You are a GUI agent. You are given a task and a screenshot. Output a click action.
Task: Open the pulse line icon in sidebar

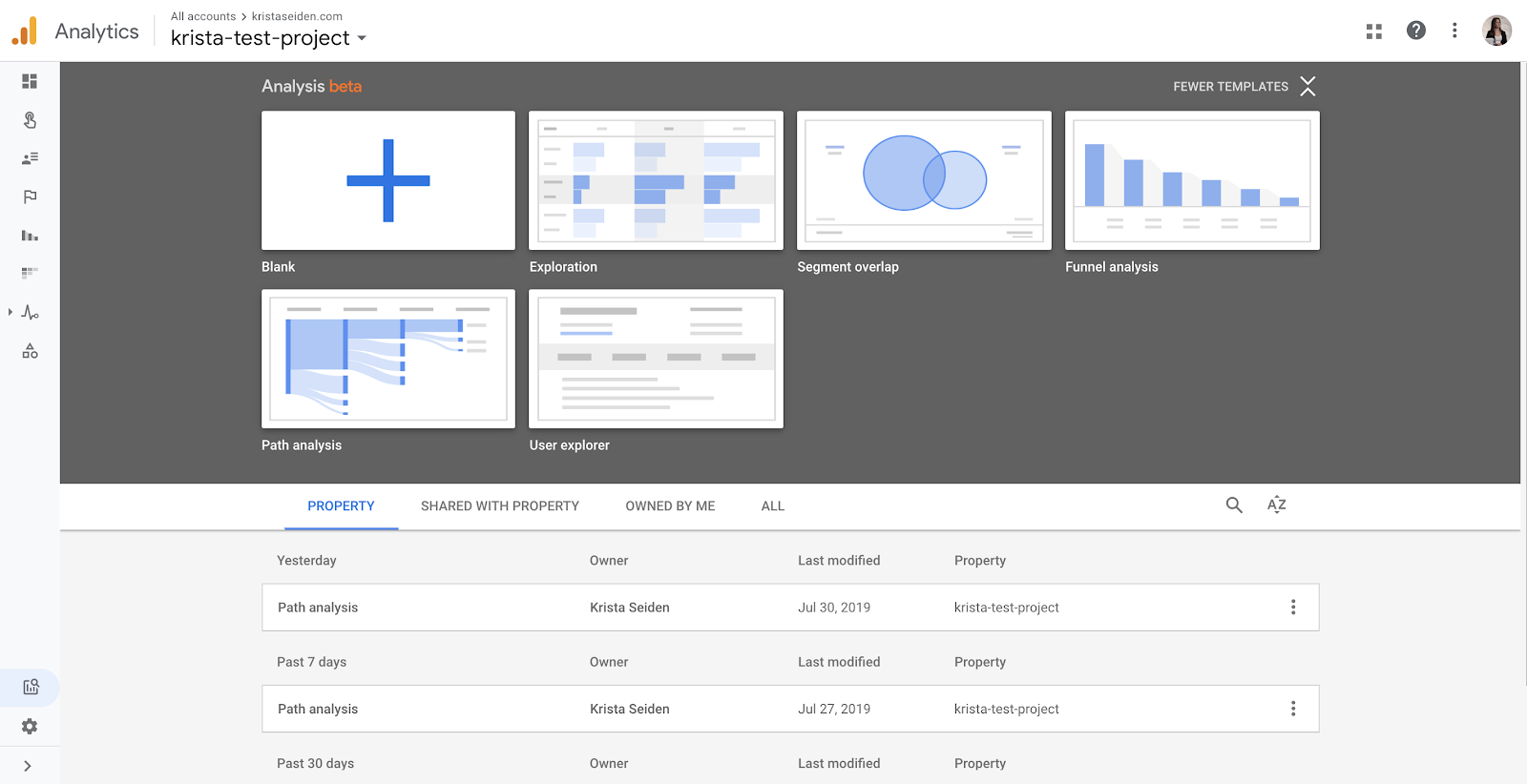pyautogui.click(x=31, y=312)
